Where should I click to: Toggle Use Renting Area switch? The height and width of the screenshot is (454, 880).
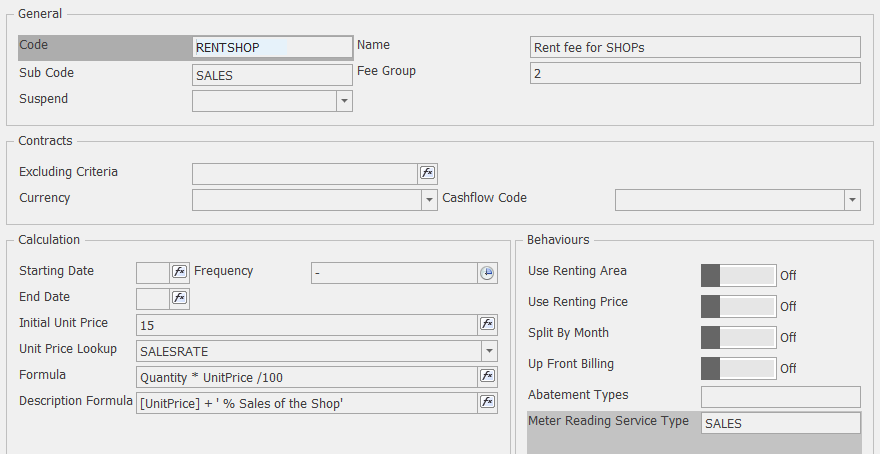738,275
